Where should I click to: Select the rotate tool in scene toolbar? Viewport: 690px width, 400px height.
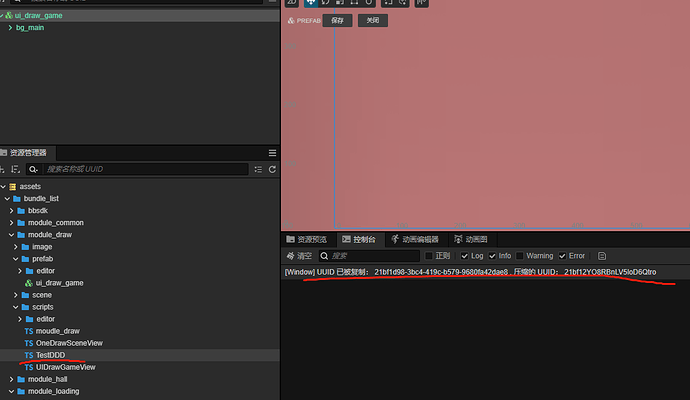[x=325, y=3]
